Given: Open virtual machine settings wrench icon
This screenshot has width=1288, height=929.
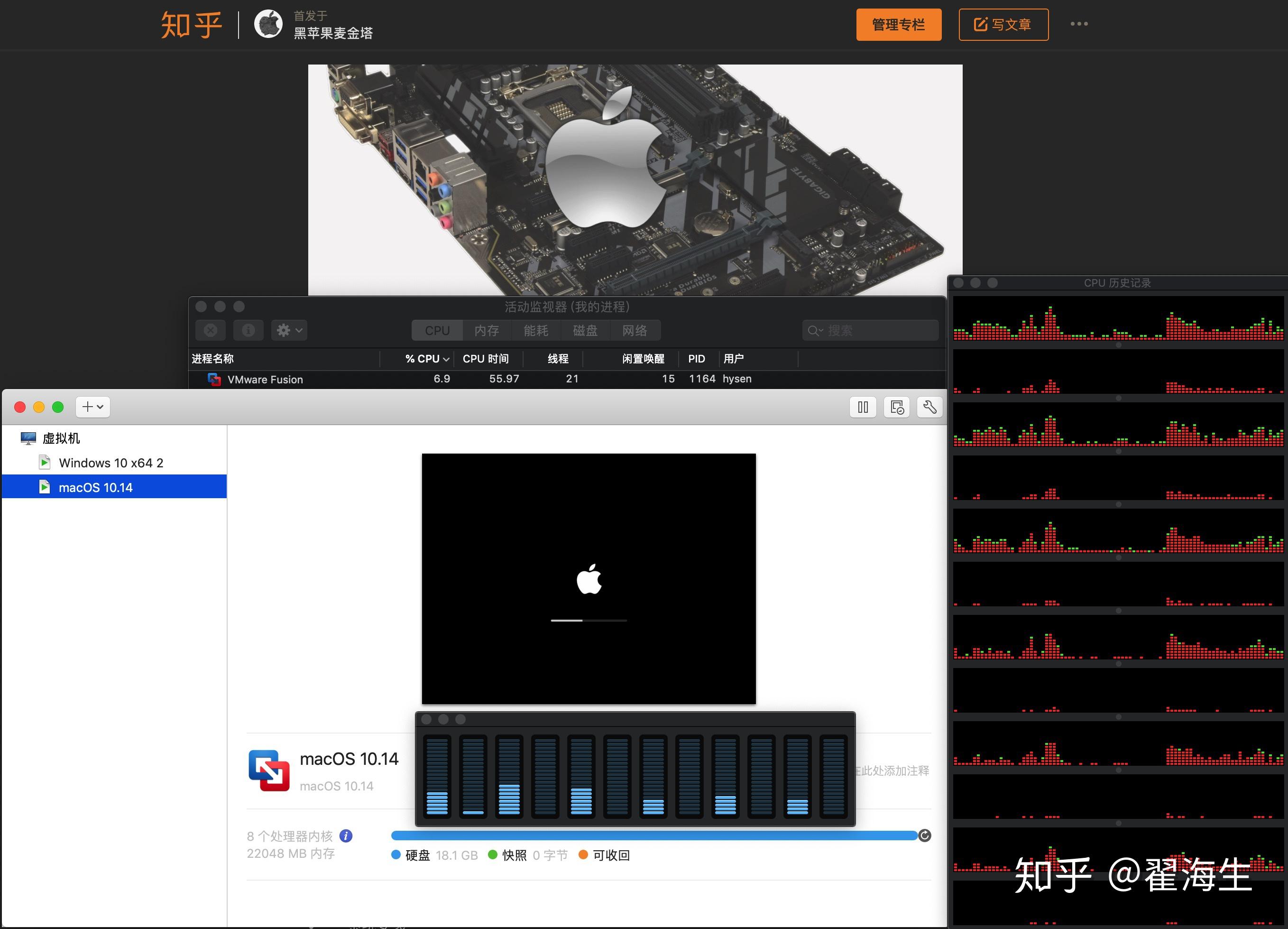Looking at the screenshot, I should 929,407.
